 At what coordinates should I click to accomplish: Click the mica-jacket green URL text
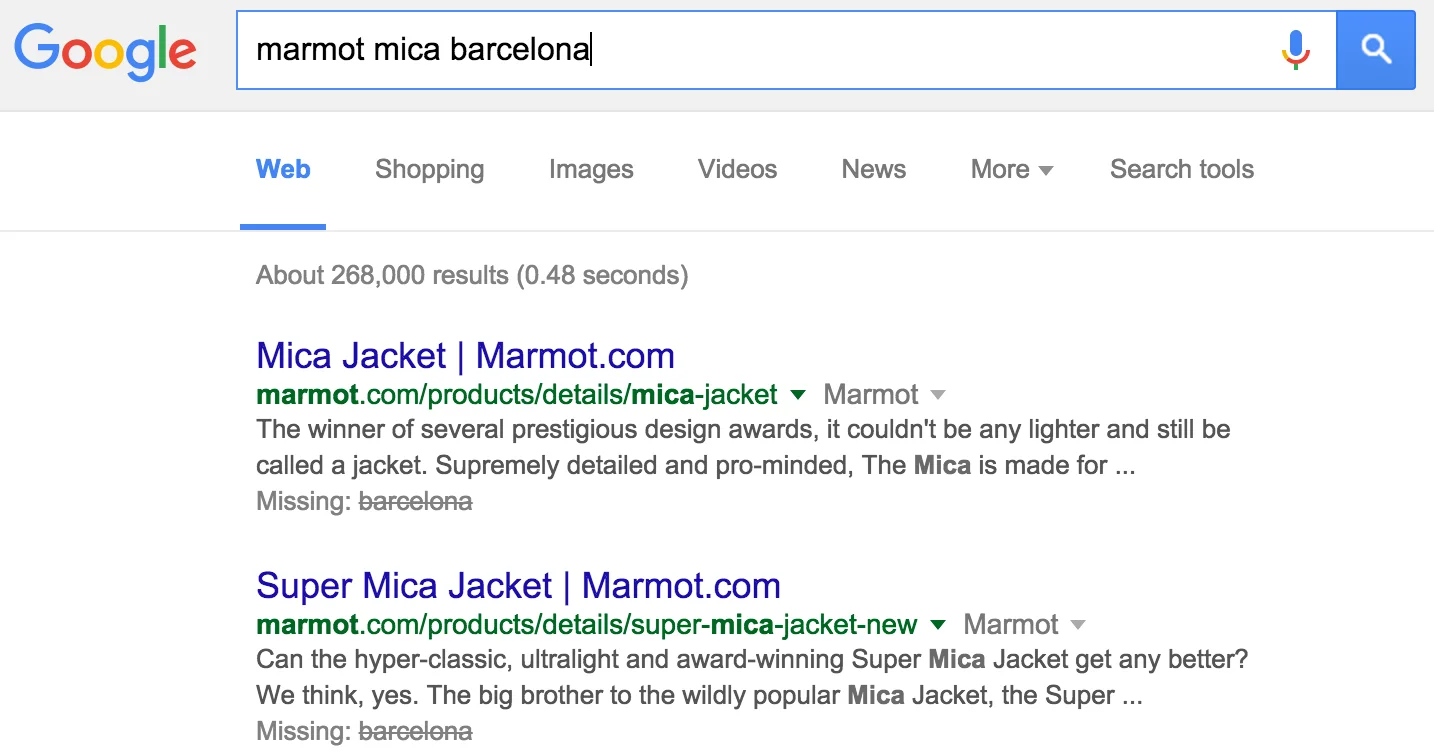pos(516,395)
